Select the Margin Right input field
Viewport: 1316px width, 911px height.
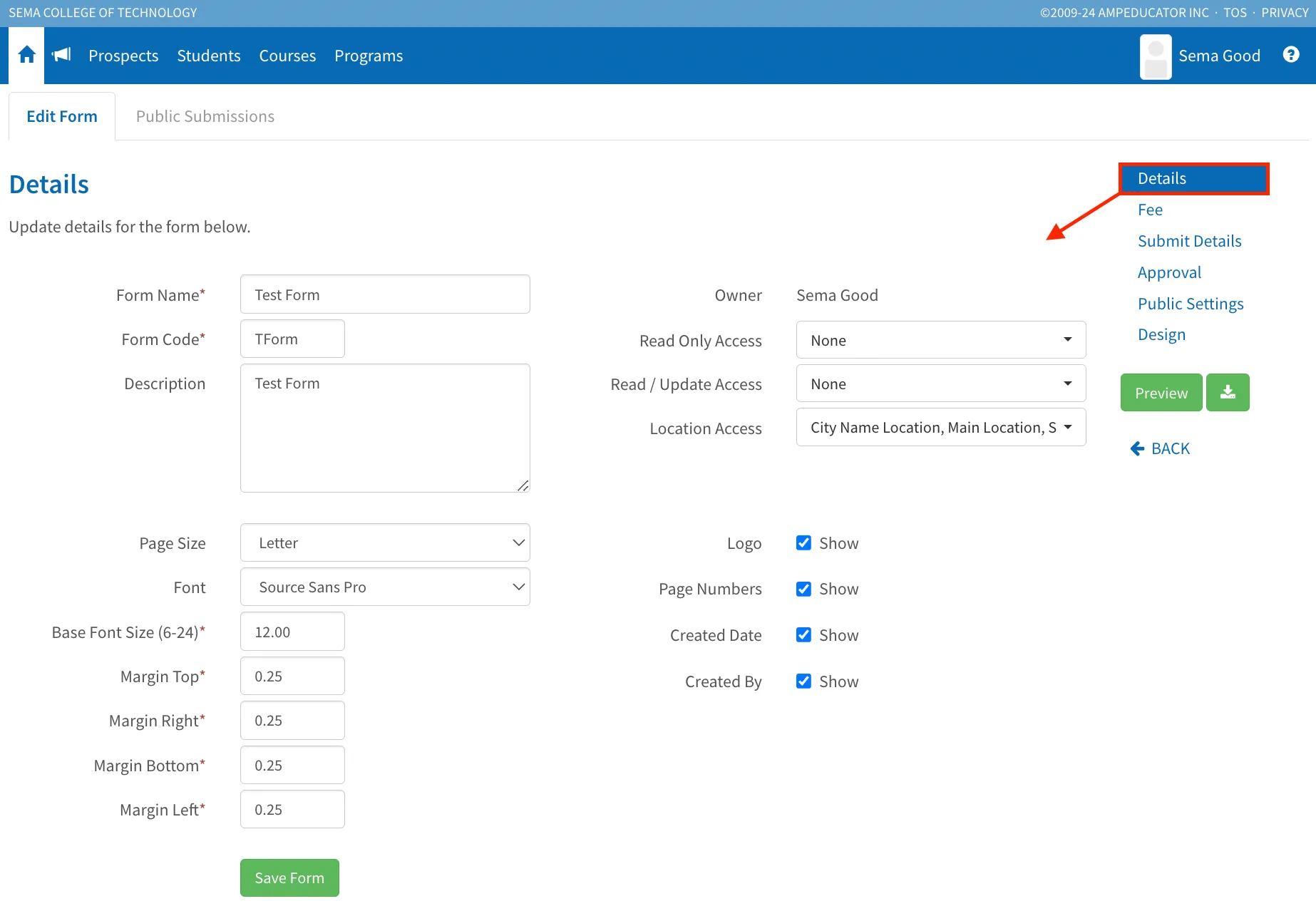tap(292, 720)
